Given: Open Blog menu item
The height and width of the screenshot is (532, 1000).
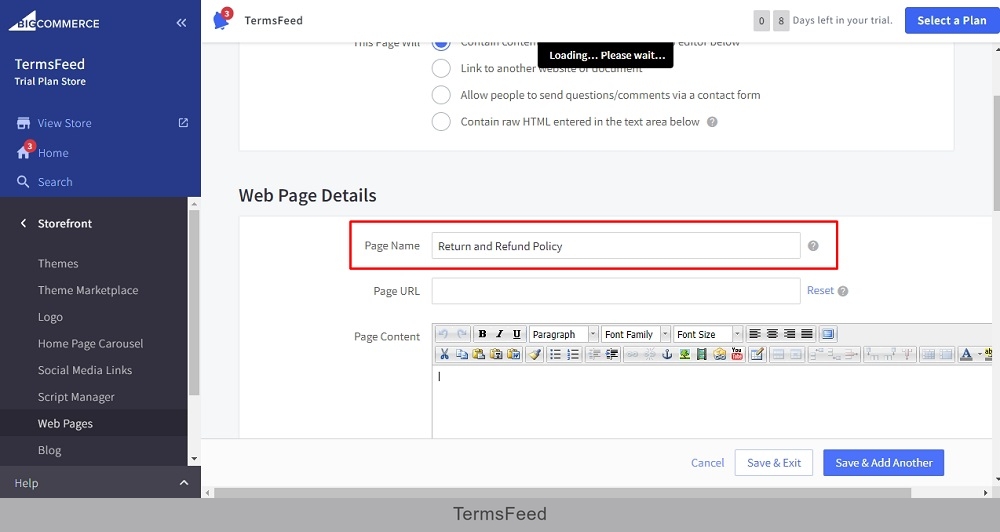Looking at the screenshot, I should (50, 450).
